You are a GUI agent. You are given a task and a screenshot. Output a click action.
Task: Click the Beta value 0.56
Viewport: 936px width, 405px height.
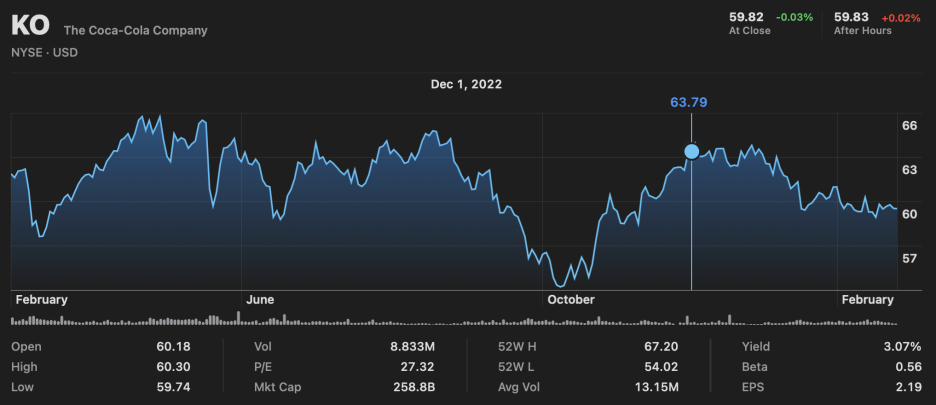tap(909, 367)
